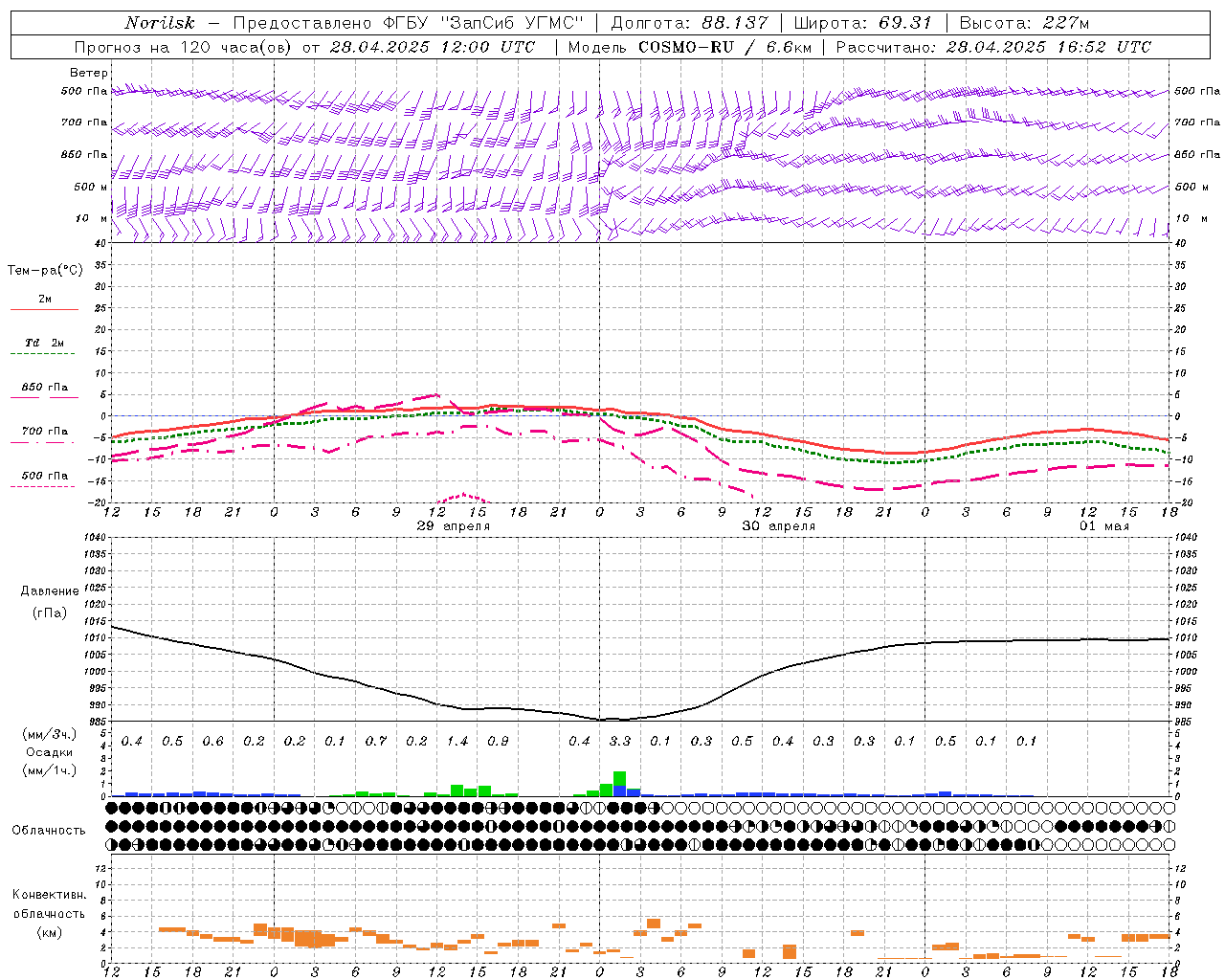This screenshot has height=980, width=1225.
Task: Click the 'Давление' pressure label
Action: click(50, 591)
